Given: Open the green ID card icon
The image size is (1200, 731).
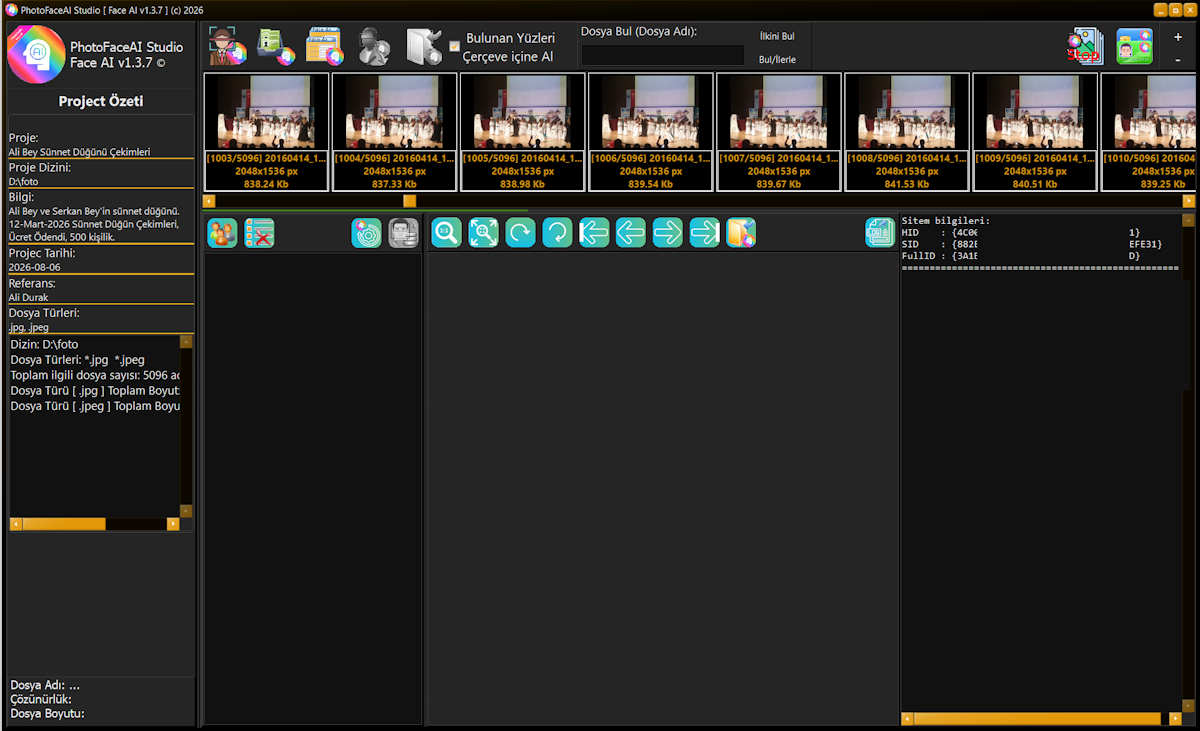Looking at the screenshot, I should [x=1135, y=46].
